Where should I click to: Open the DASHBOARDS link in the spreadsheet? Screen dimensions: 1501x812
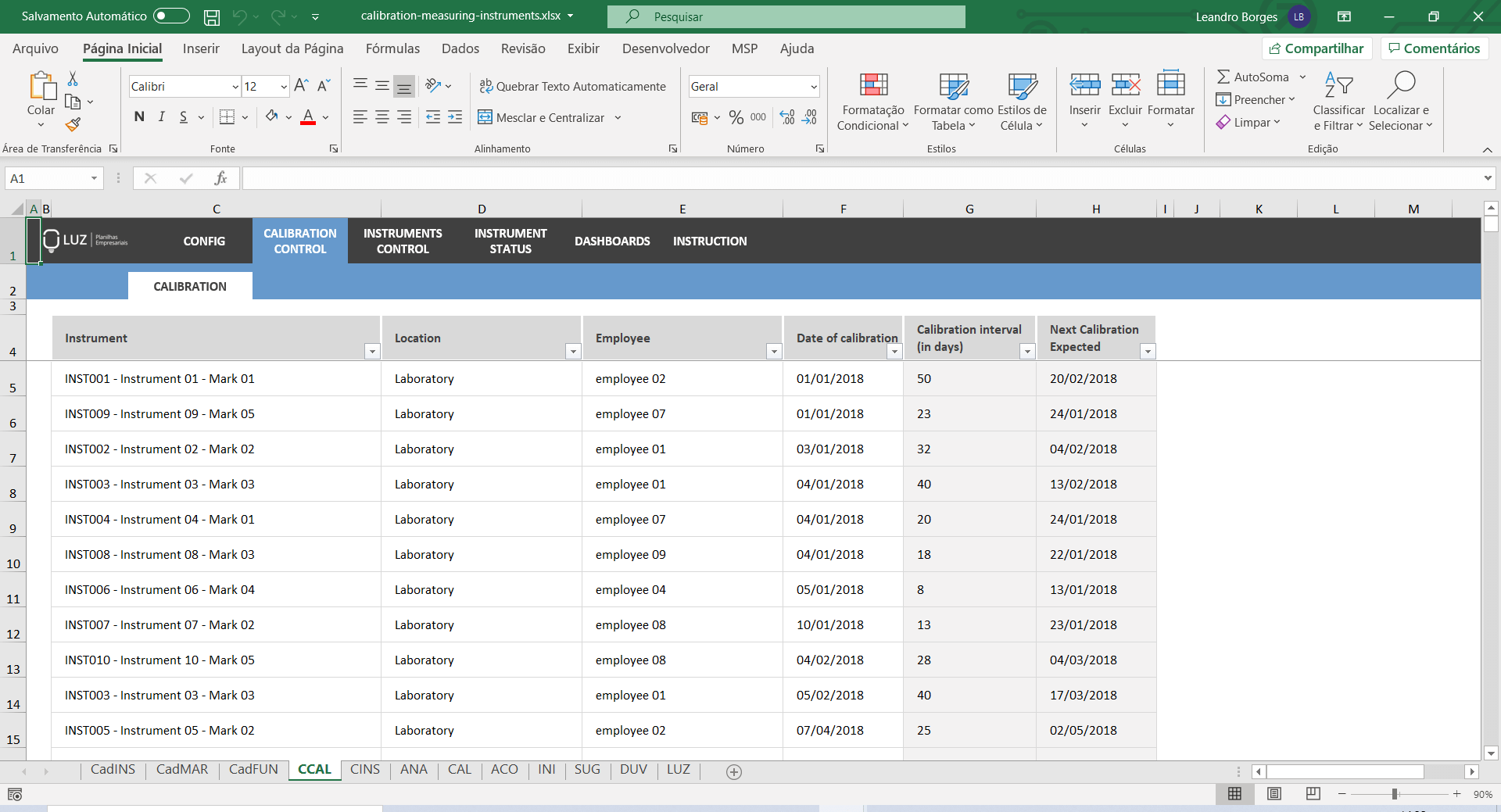pos(612,241)
